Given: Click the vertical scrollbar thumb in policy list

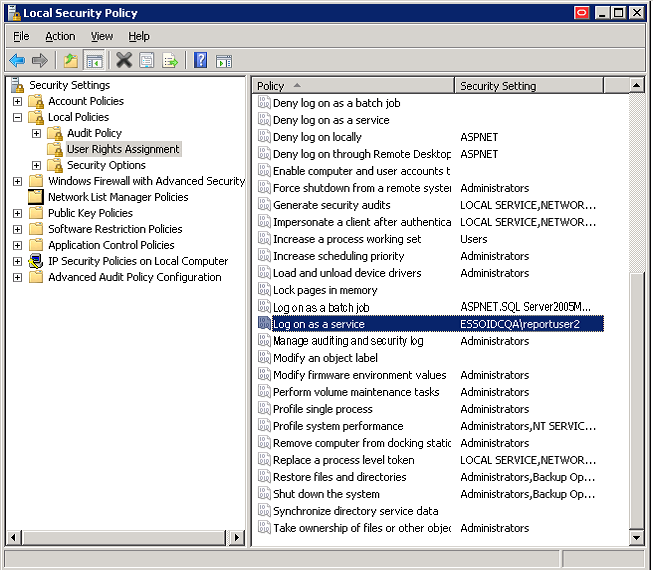Looking at the screenshot, I should [636, 400].
